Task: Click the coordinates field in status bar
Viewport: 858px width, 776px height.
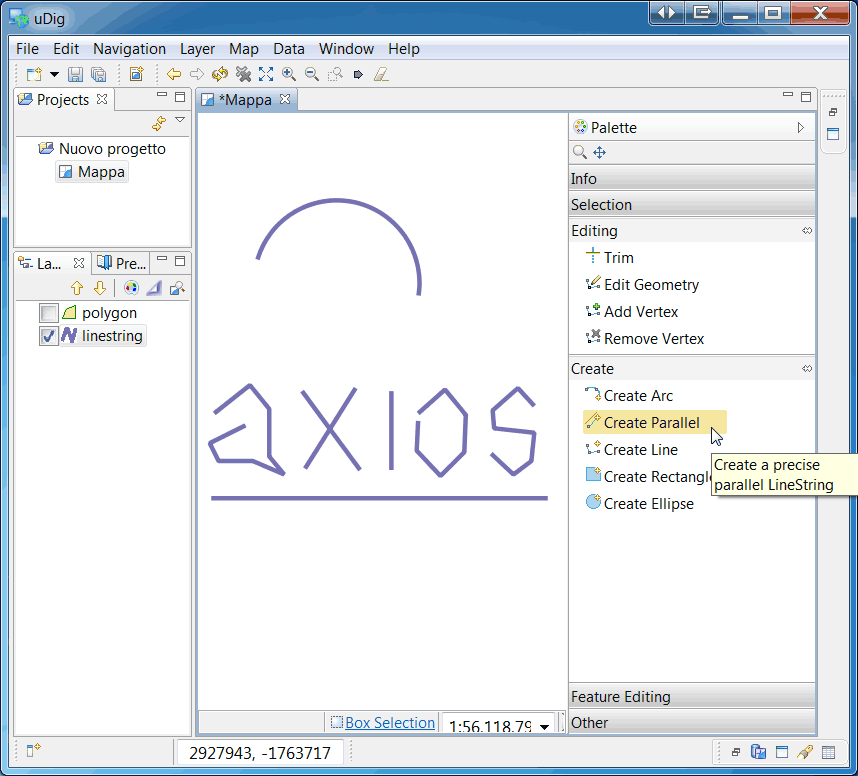Action: 260,753
